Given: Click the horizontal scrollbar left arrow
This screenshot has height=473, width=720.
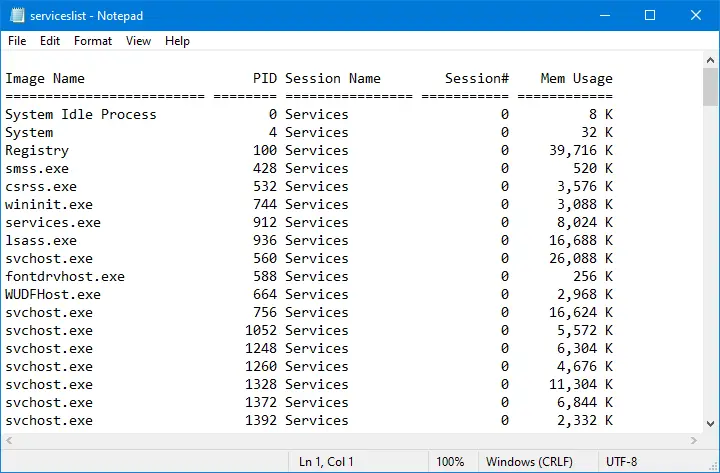Looking at the screenshot, I should (x=9, y=440).
